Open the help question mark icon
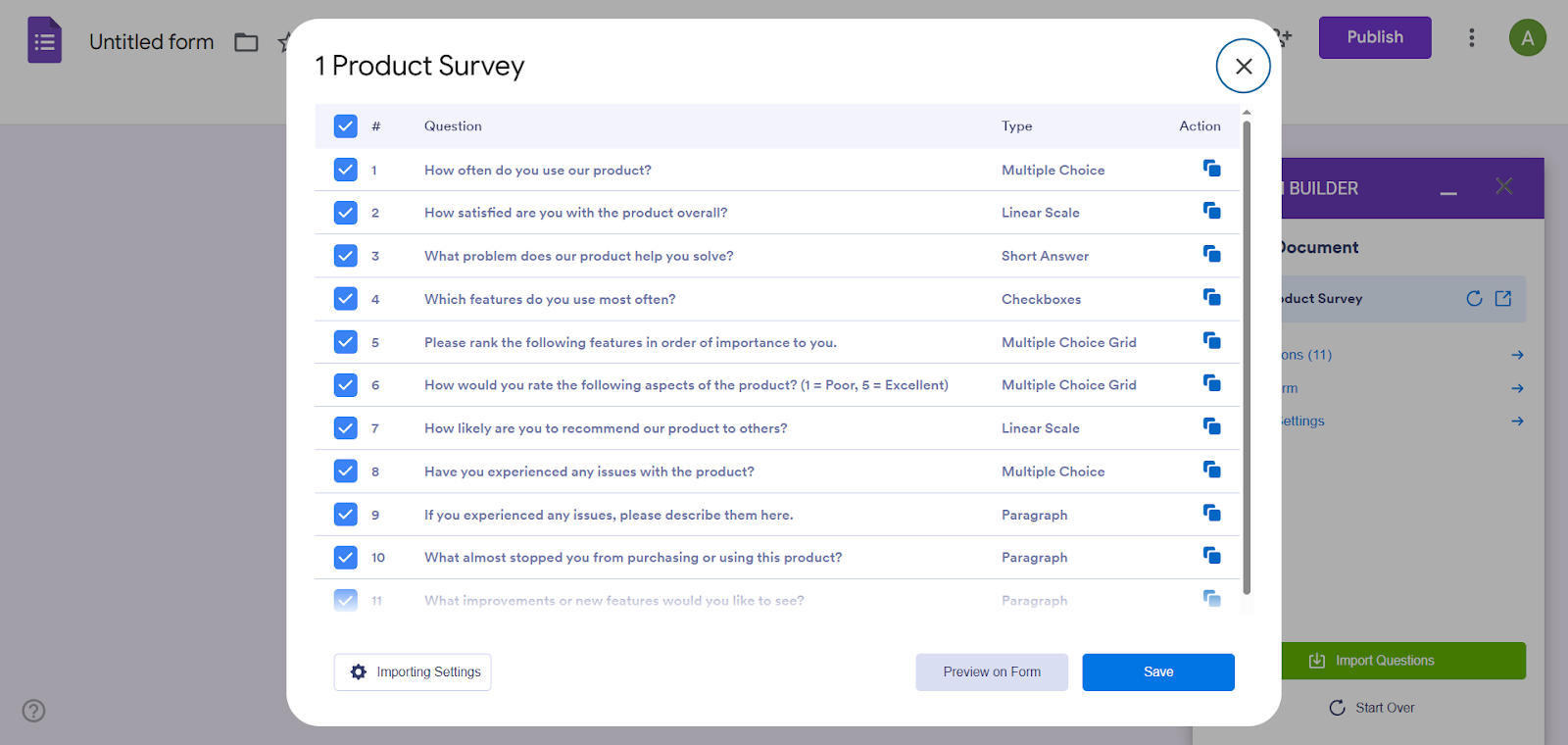1568x745 pixels. pyautogui.click(x=34, y=711)
